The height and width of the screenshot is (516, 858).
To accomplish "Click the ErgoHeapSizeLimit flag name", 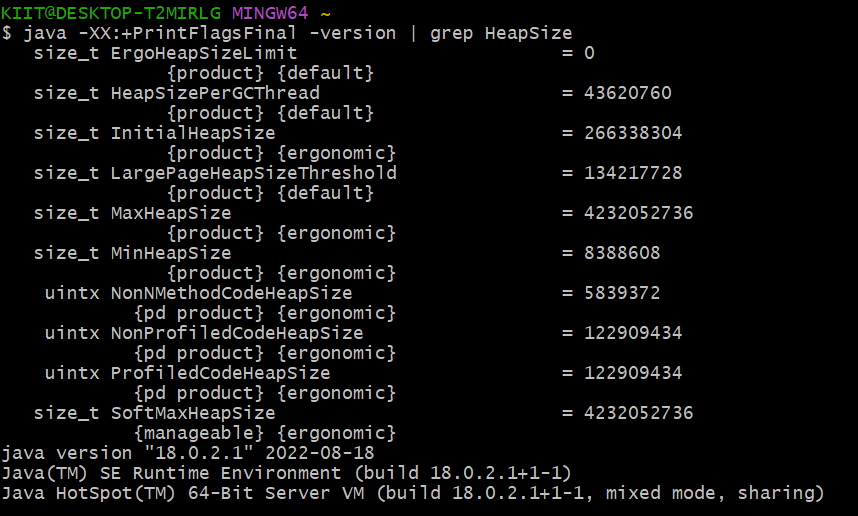I will (203, 53).
